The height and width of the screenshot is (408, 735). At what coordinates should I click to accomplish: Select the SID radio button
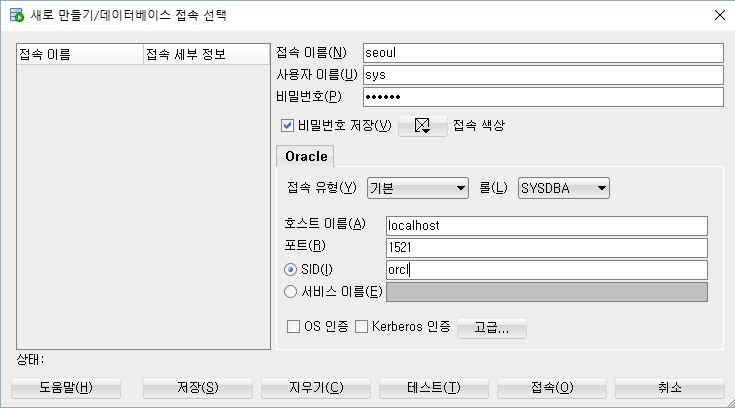(291, 270)
